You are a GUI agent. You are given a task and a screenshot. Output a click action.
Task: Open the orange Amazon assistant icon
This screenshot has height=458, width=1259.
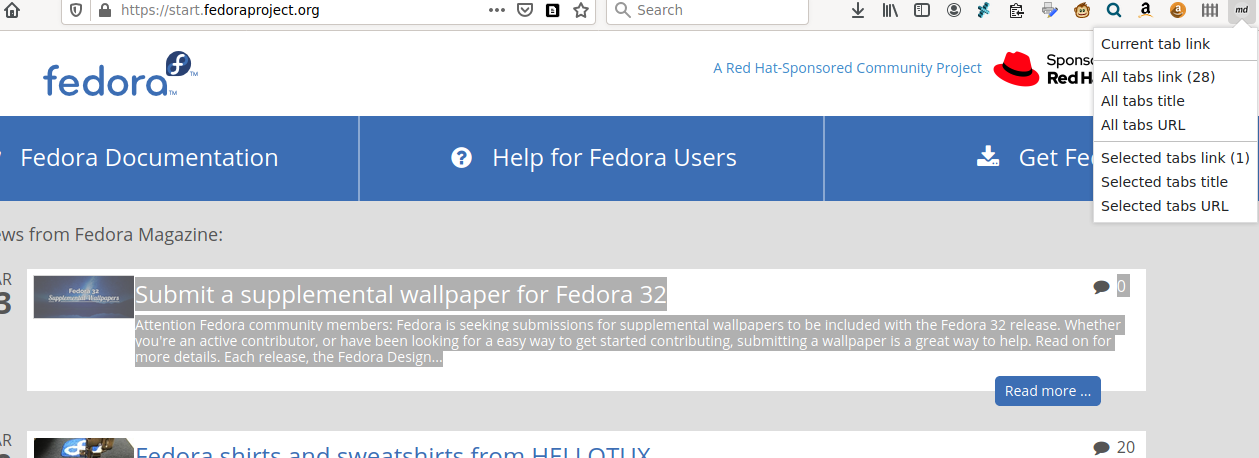click(x=1177, y=10)
